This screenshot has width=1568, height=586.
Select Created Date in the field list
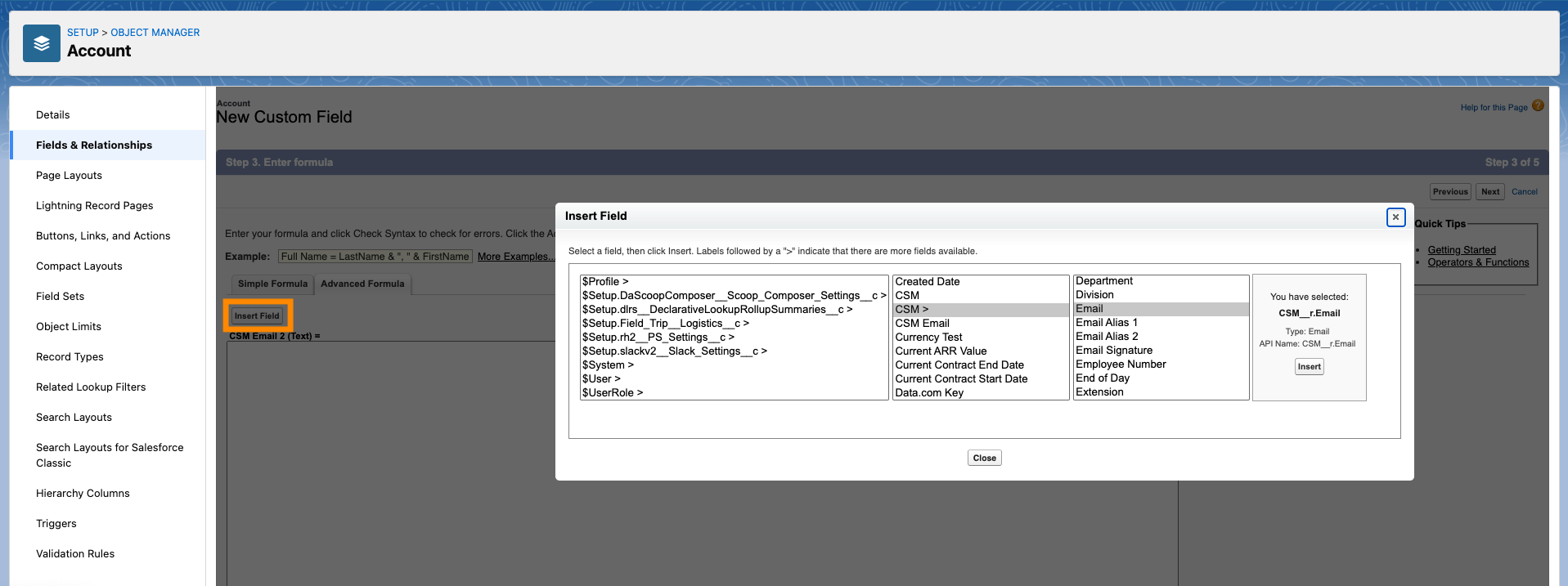[981, 282]
